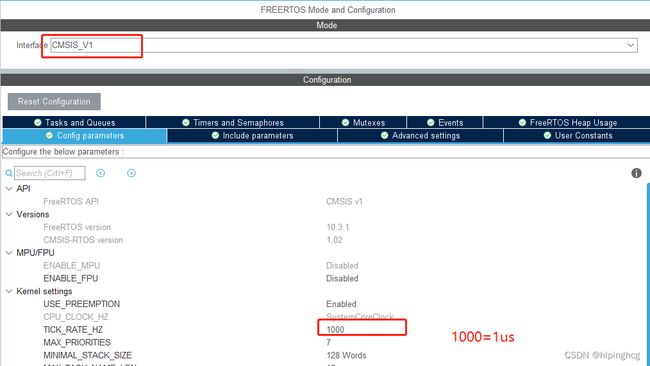The width and height of the screenshot is (650, 366).
Task: Select the Config parameters tab
Action: (x=85, y=136)
